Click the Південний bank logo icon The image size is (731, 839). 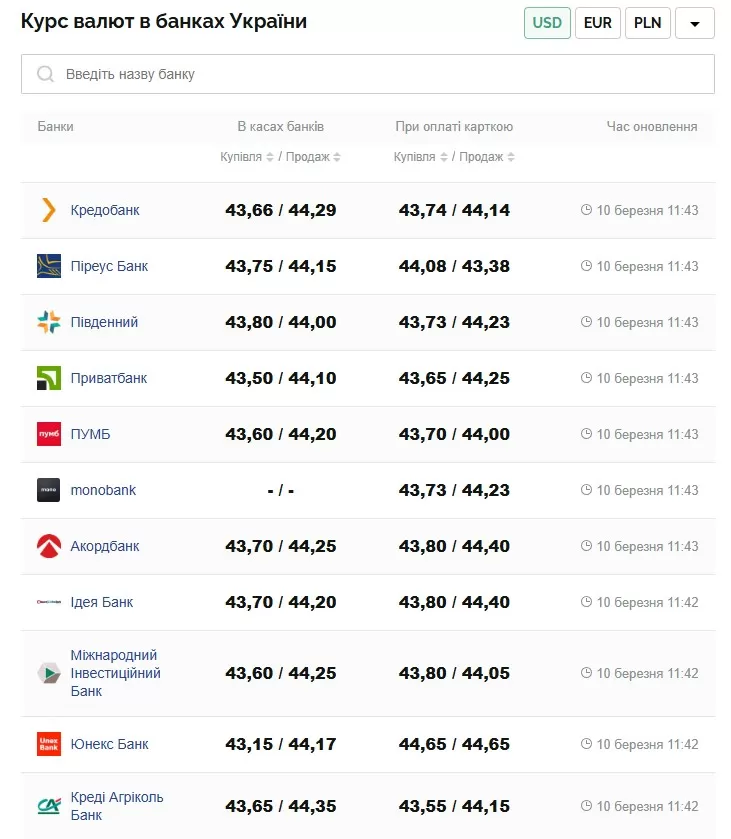coord(49,322)
